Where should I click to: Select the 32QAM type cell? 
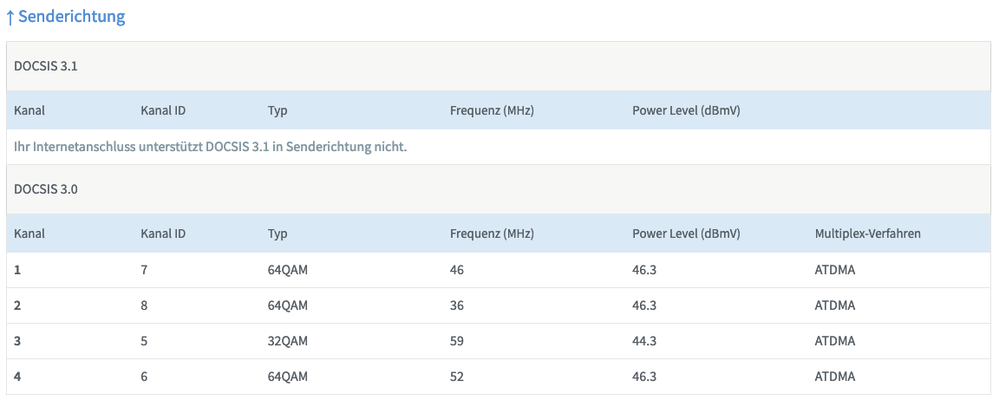pyautogui.click(x=288, y=341)
